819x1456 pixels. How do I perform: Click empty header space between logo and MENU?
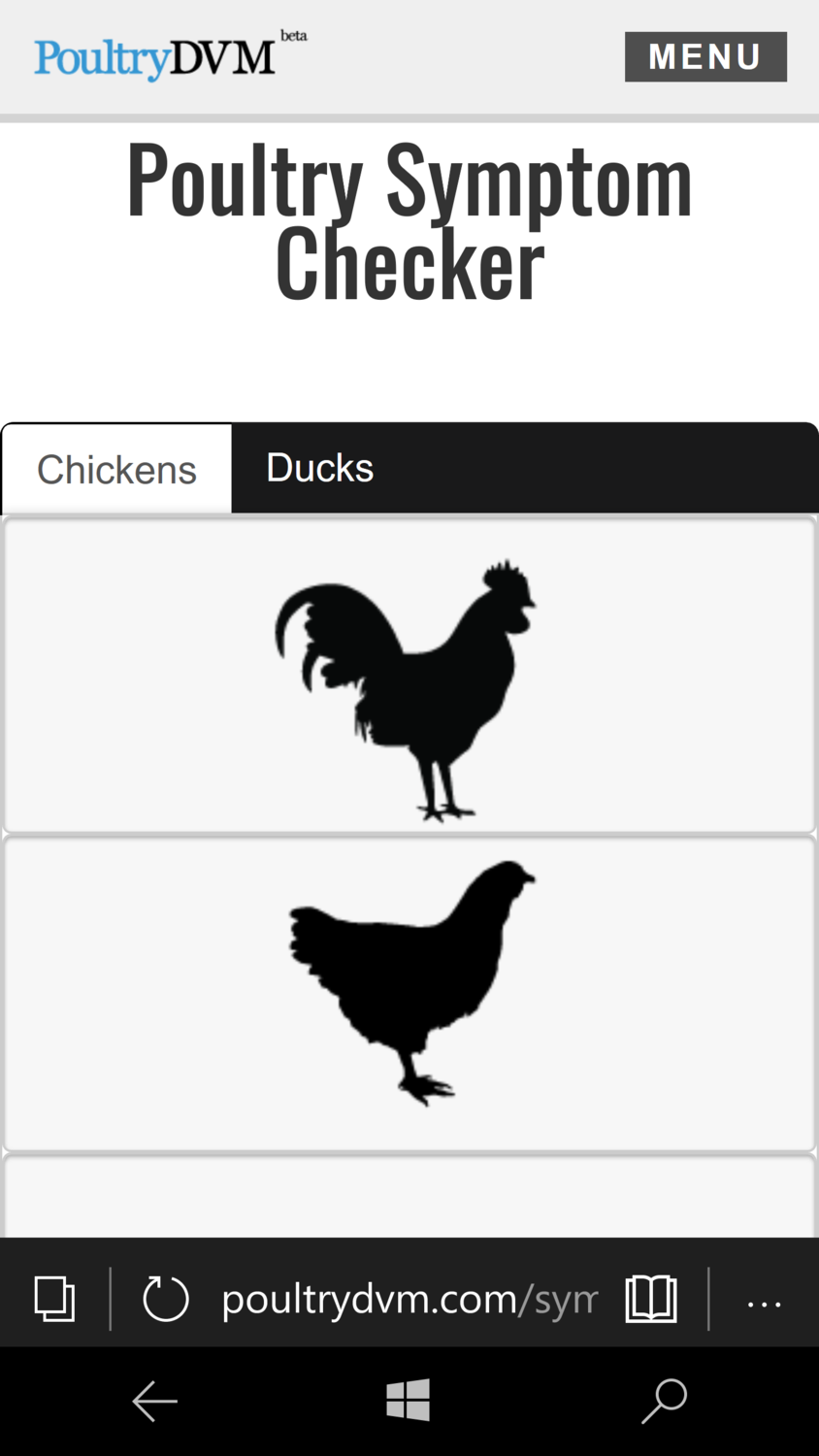[x=466, y=58]
